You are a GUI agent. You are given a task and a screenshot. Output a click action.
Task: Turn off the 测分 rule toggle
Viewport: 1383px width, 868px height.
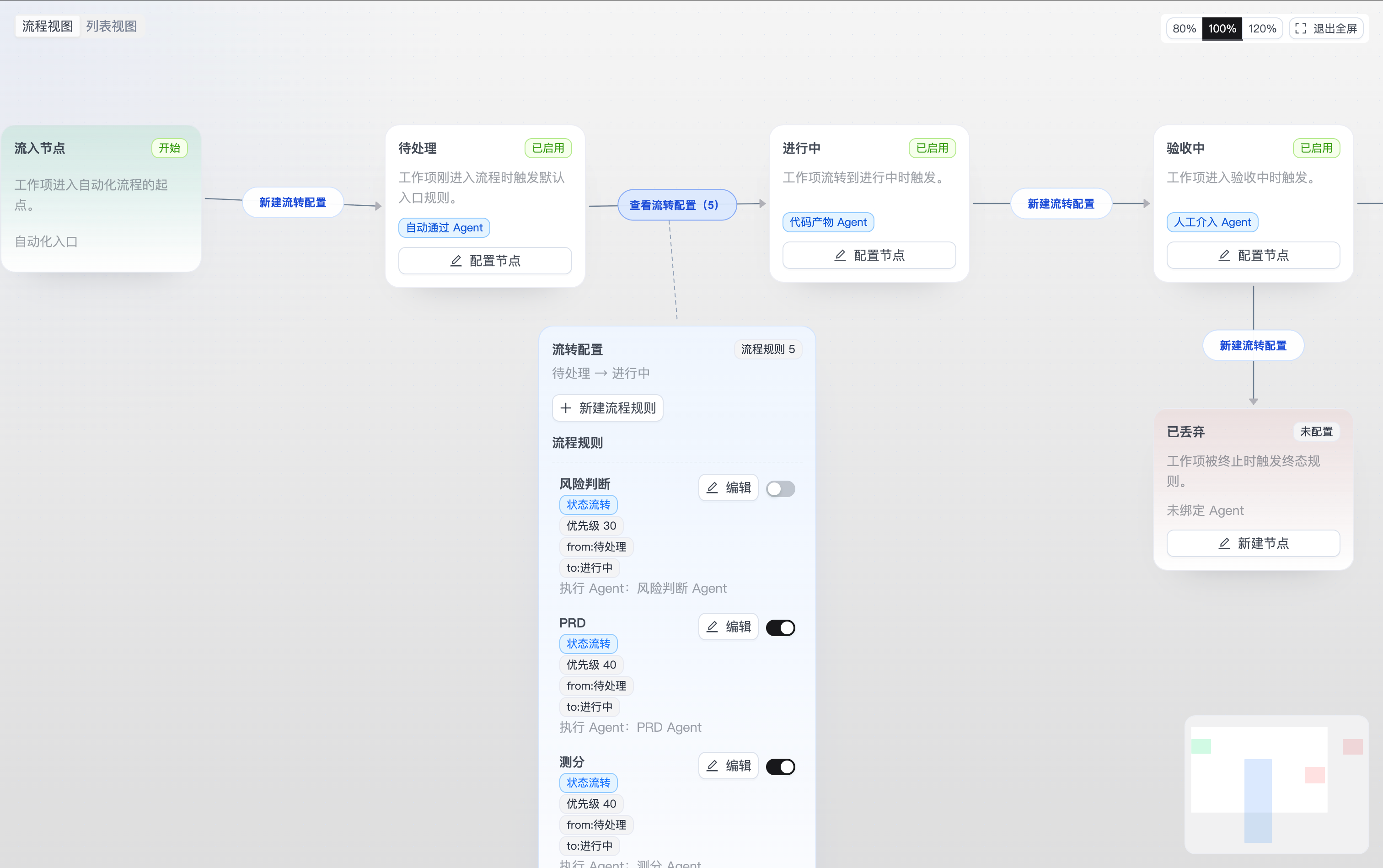coord(780,766)
